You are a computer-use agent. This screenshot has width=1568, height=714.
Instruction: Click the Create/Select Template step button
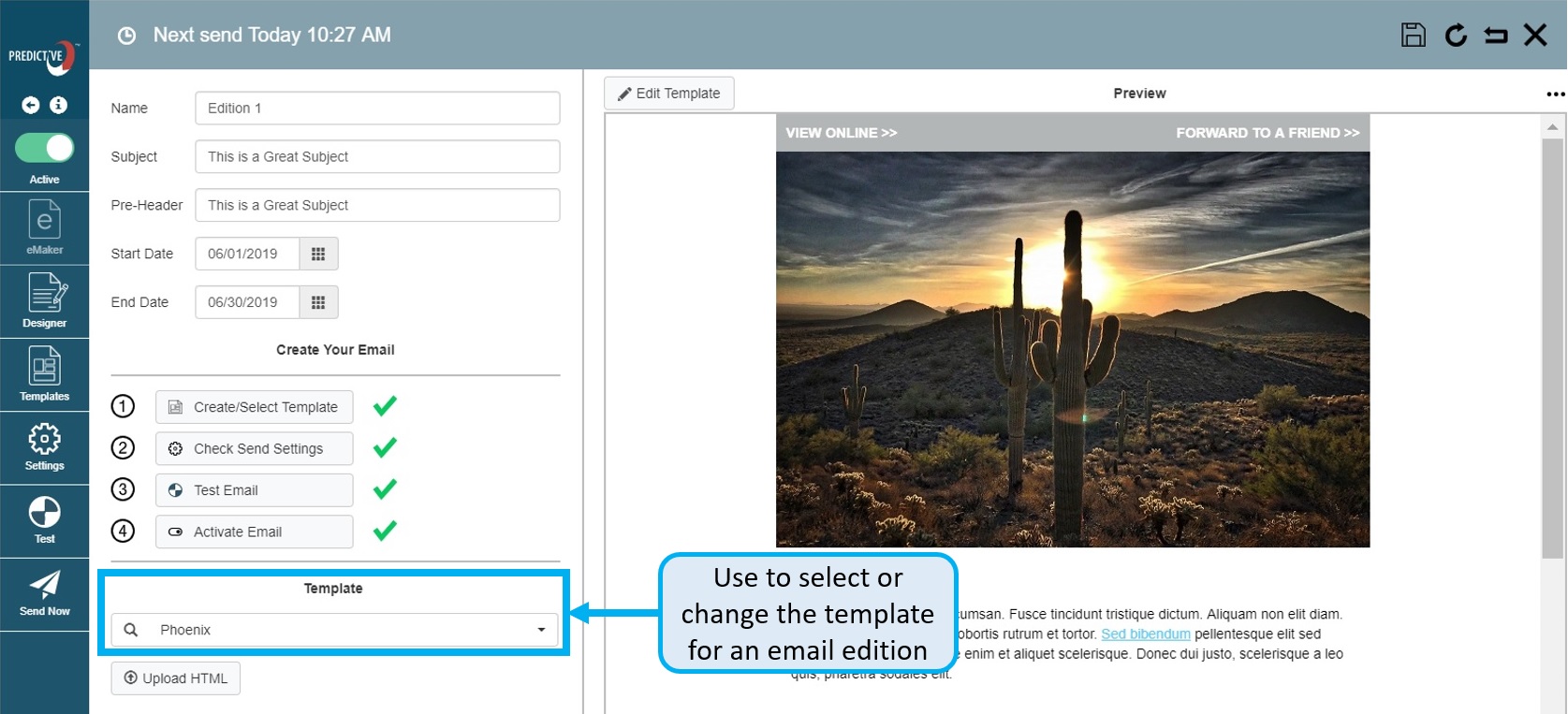pos(254,407)
